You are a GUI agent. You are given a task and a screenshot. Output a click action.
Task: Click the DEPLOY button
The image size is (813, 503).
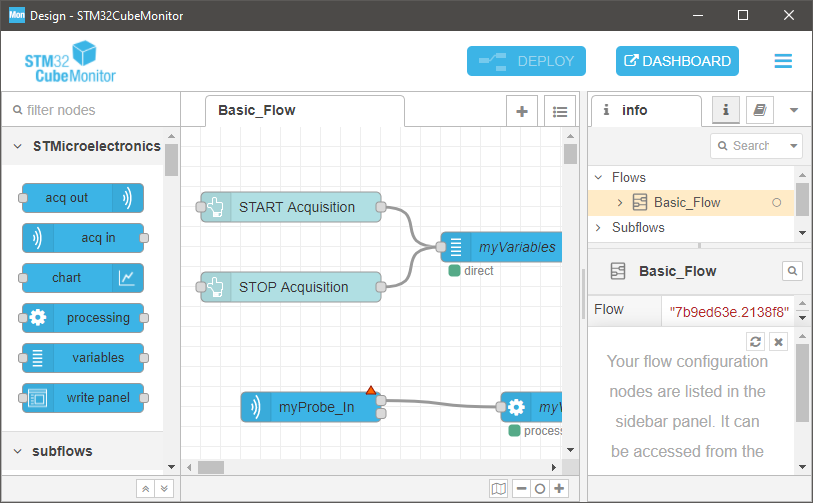pos(526,61)
